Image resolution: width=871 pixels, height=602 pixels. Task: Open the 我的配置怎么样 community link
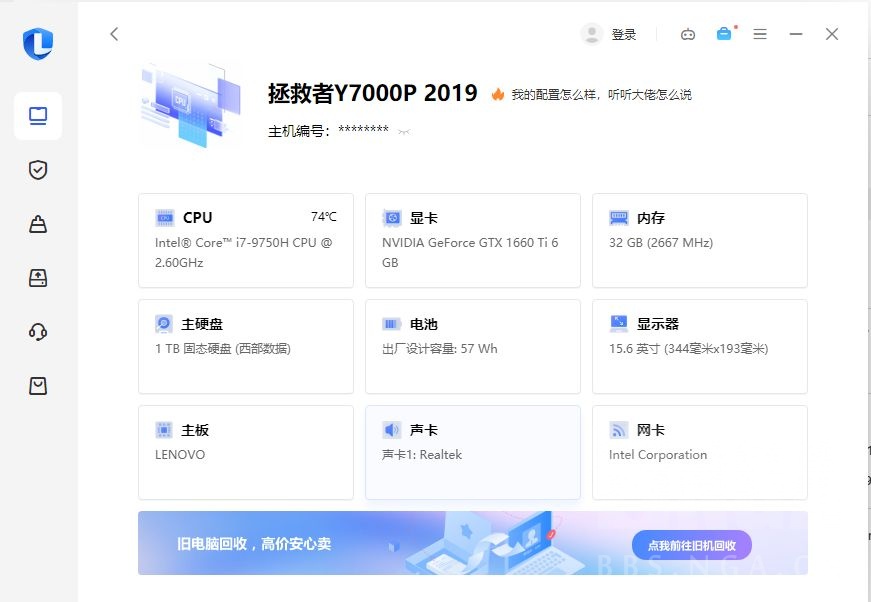[x=602, y=95]
